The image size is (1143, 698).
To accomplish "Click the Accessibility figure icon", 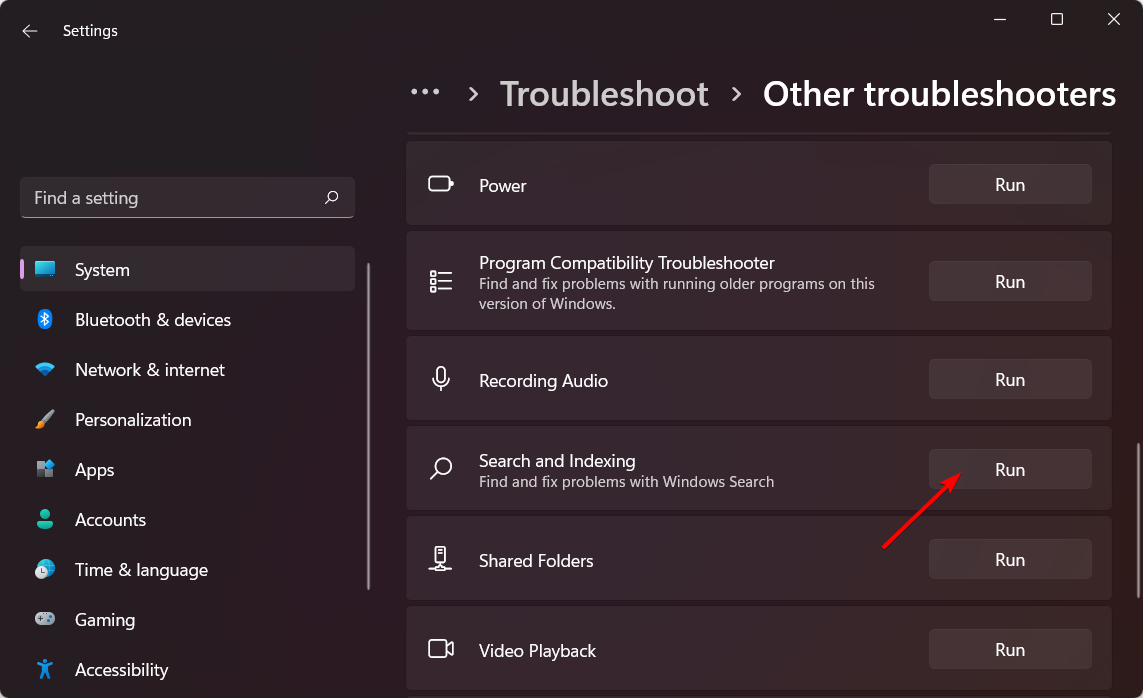I will click(45, 669).
